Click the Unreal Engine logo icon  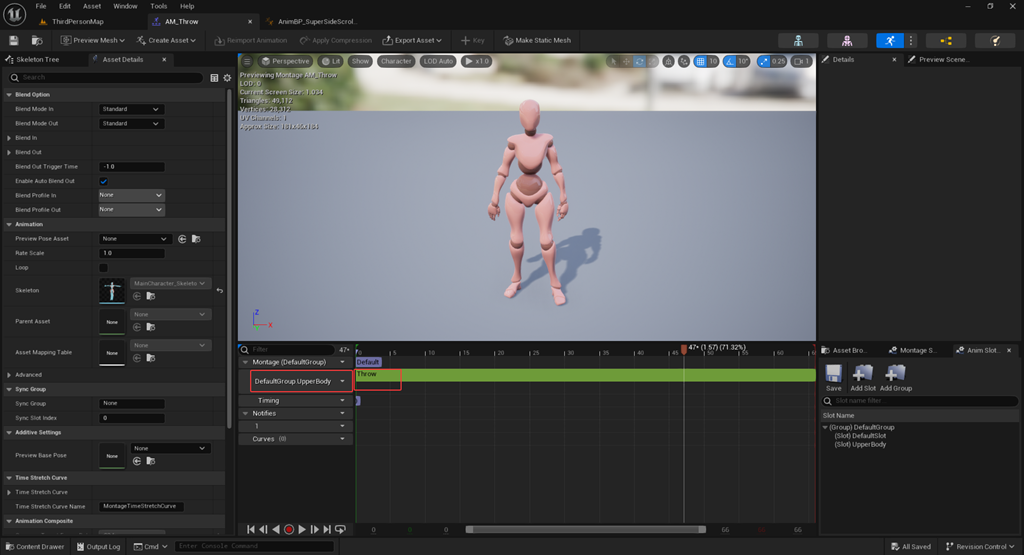point(14,14)
